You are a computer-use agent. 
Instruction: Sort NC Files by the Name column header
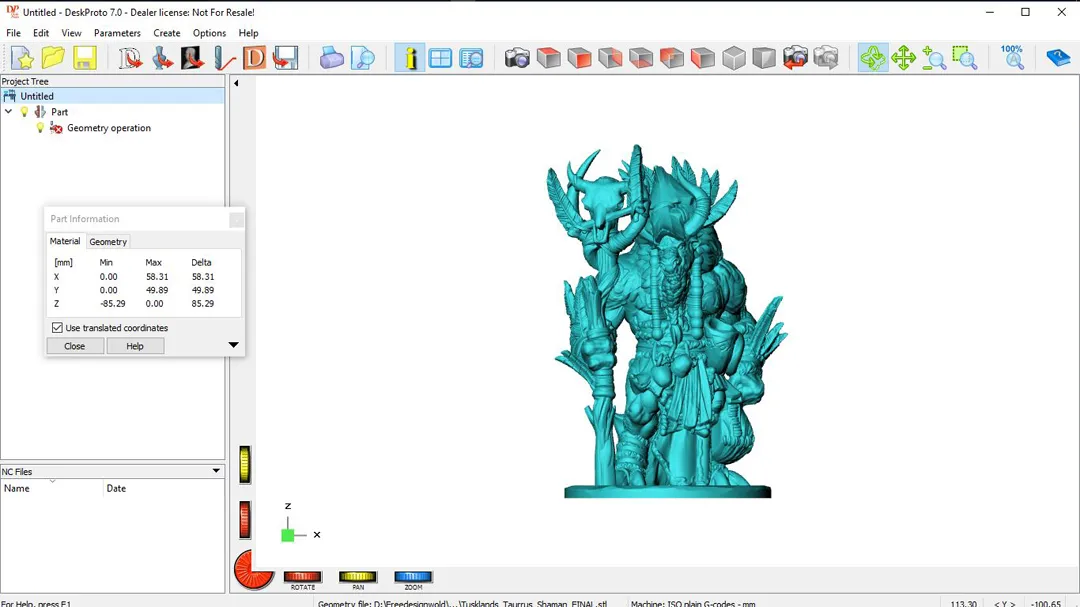(x=52, y=488)
